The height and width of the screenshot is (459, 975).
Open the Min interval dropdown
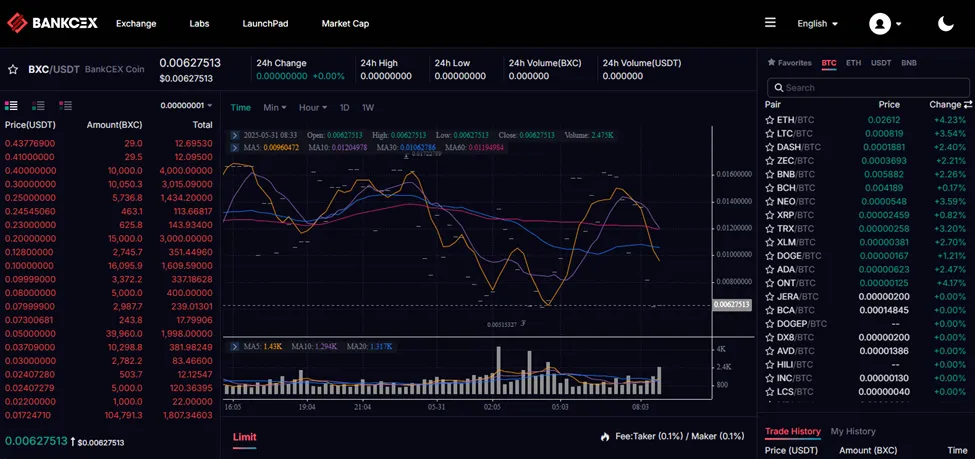point(274,108)
